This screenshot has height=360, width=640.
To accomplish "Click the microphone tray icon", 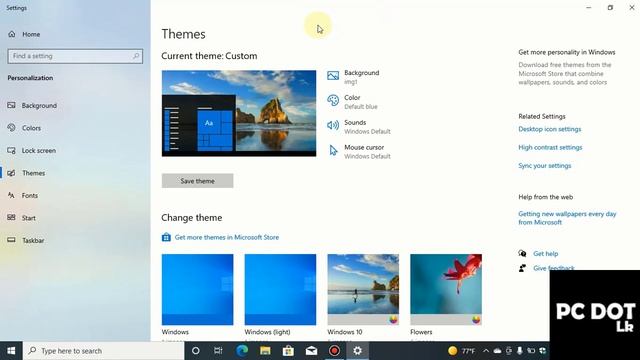I will click(x=520, y=351).
